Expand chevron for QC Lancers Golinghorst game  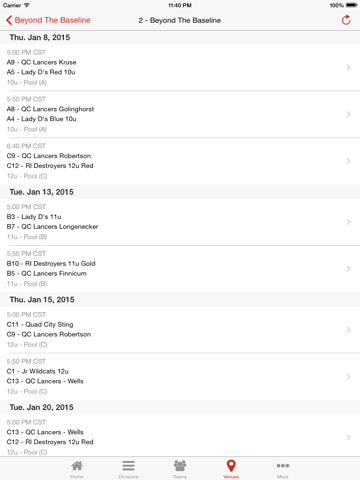point(348,114)
